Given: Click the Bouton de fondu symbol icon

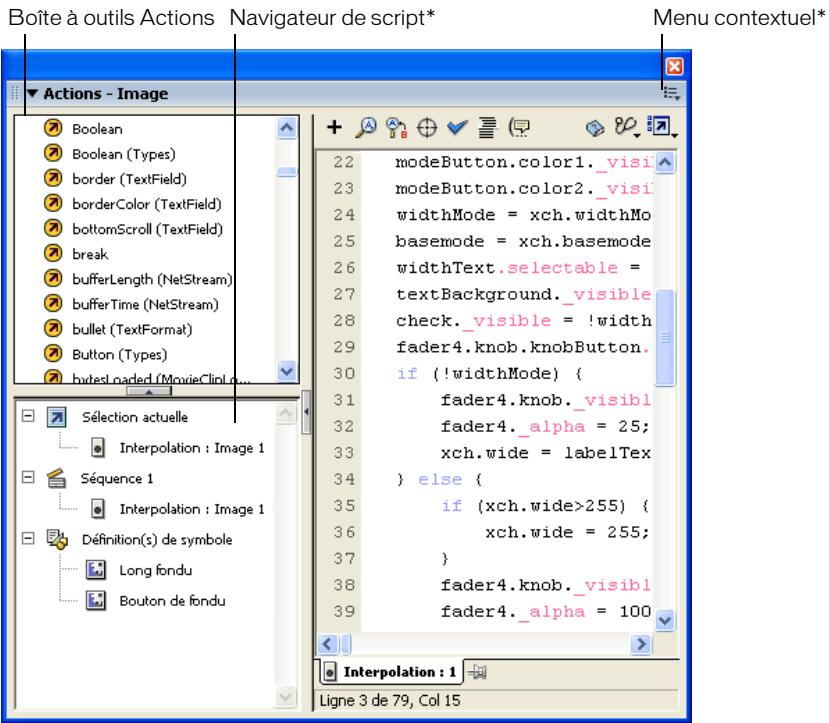Looking at the screenshot, I should click(96, 600).
